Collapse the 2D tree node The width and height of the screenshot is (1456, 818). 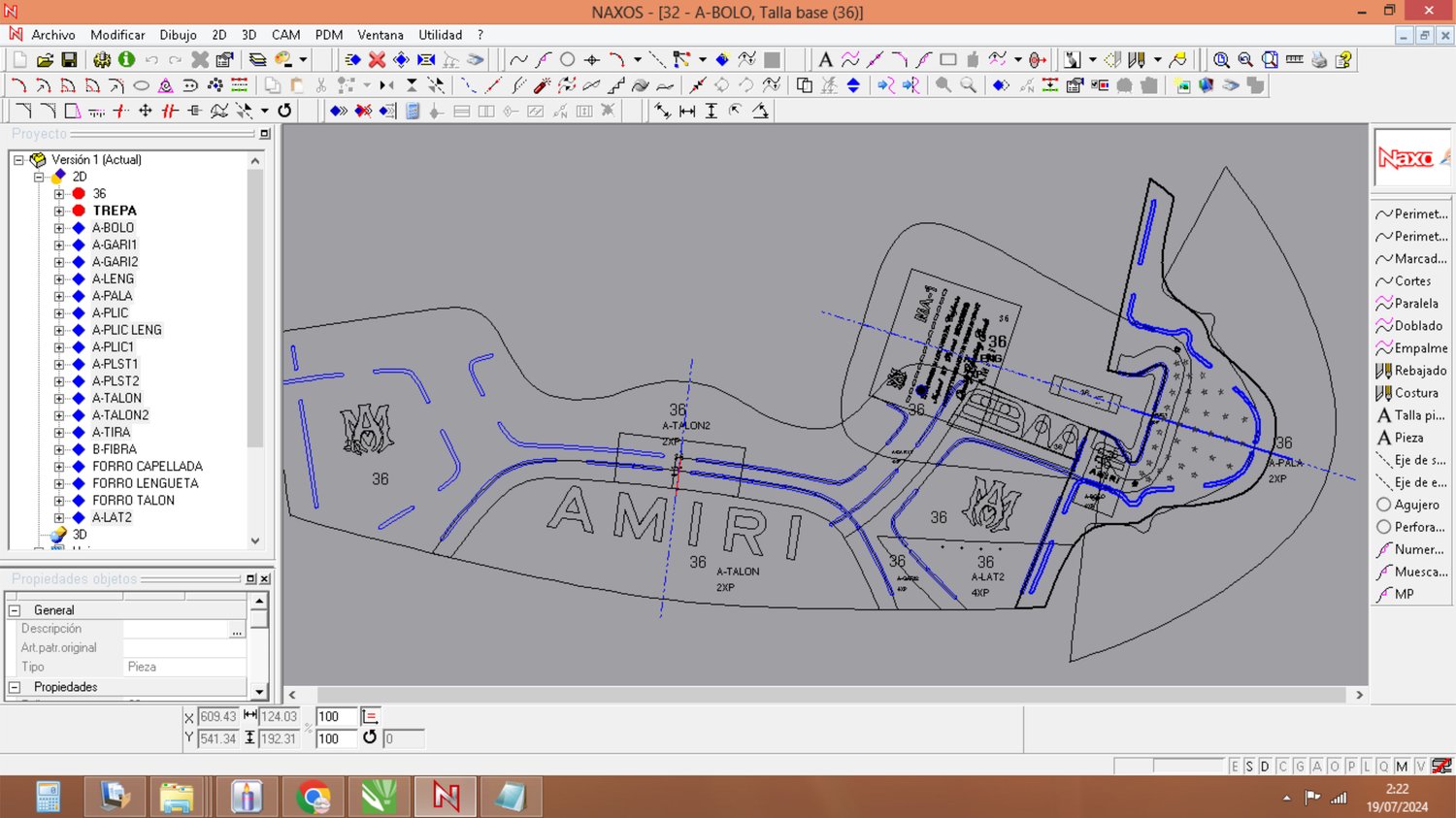[39, 177]
